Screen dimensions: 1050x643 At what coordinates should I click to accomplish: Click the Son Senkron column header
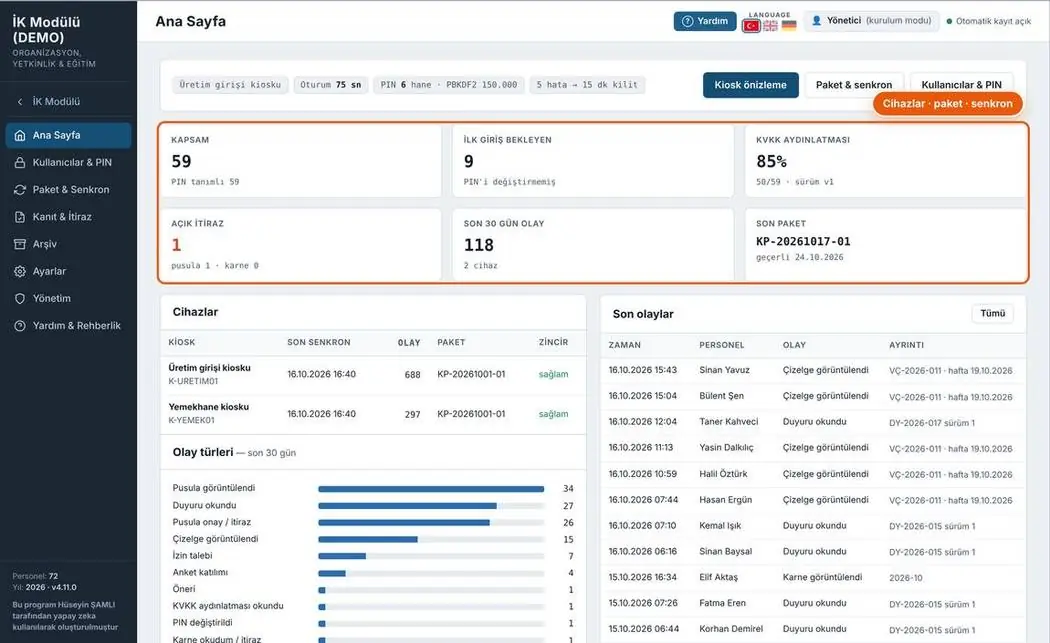point(319,342)
